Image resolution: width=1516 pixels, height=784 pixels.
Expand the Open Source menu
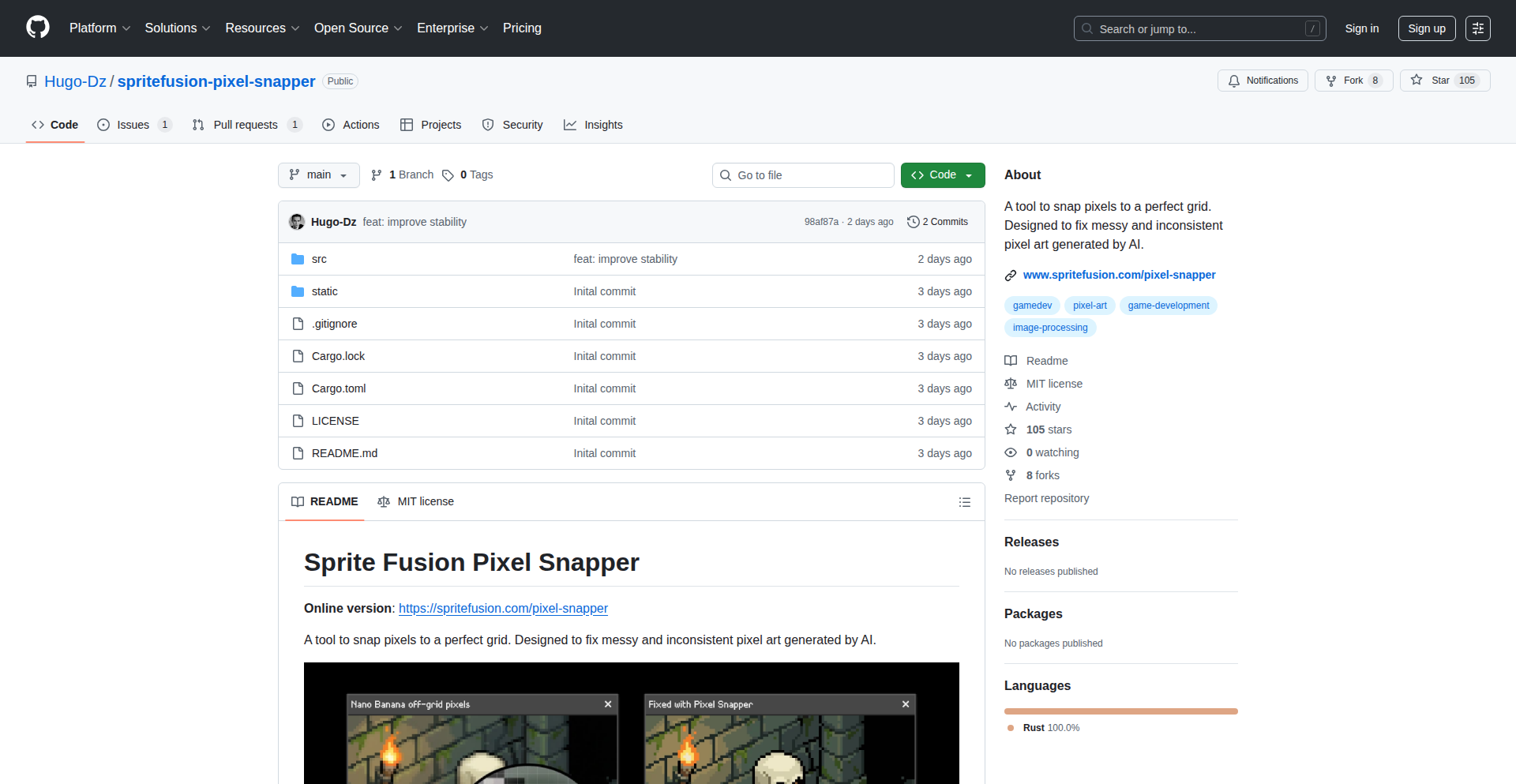[358, 28]
